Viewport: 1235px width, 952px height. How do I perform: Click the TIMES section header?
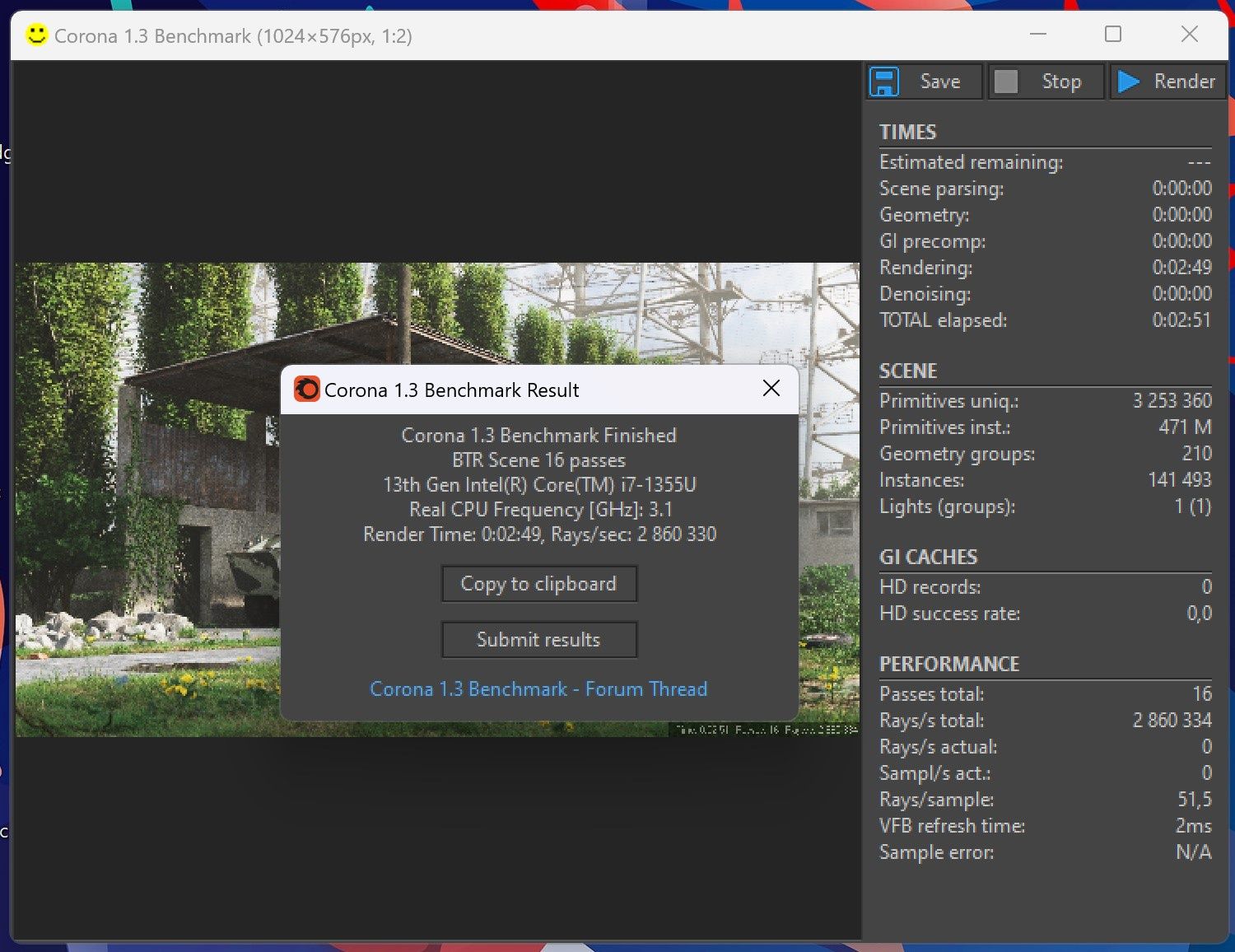tap(907, 133)
